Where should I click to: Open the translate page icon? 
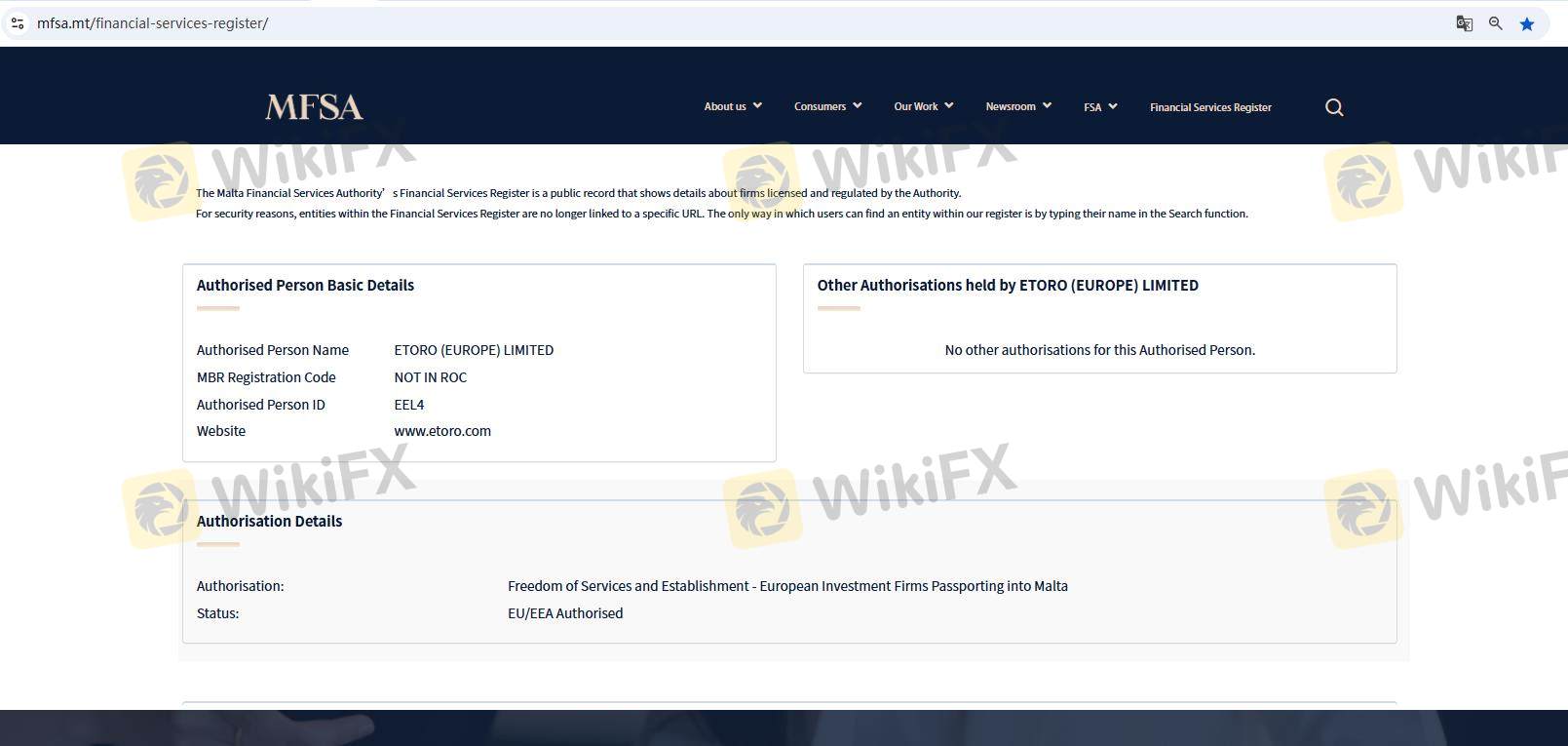1464,23
